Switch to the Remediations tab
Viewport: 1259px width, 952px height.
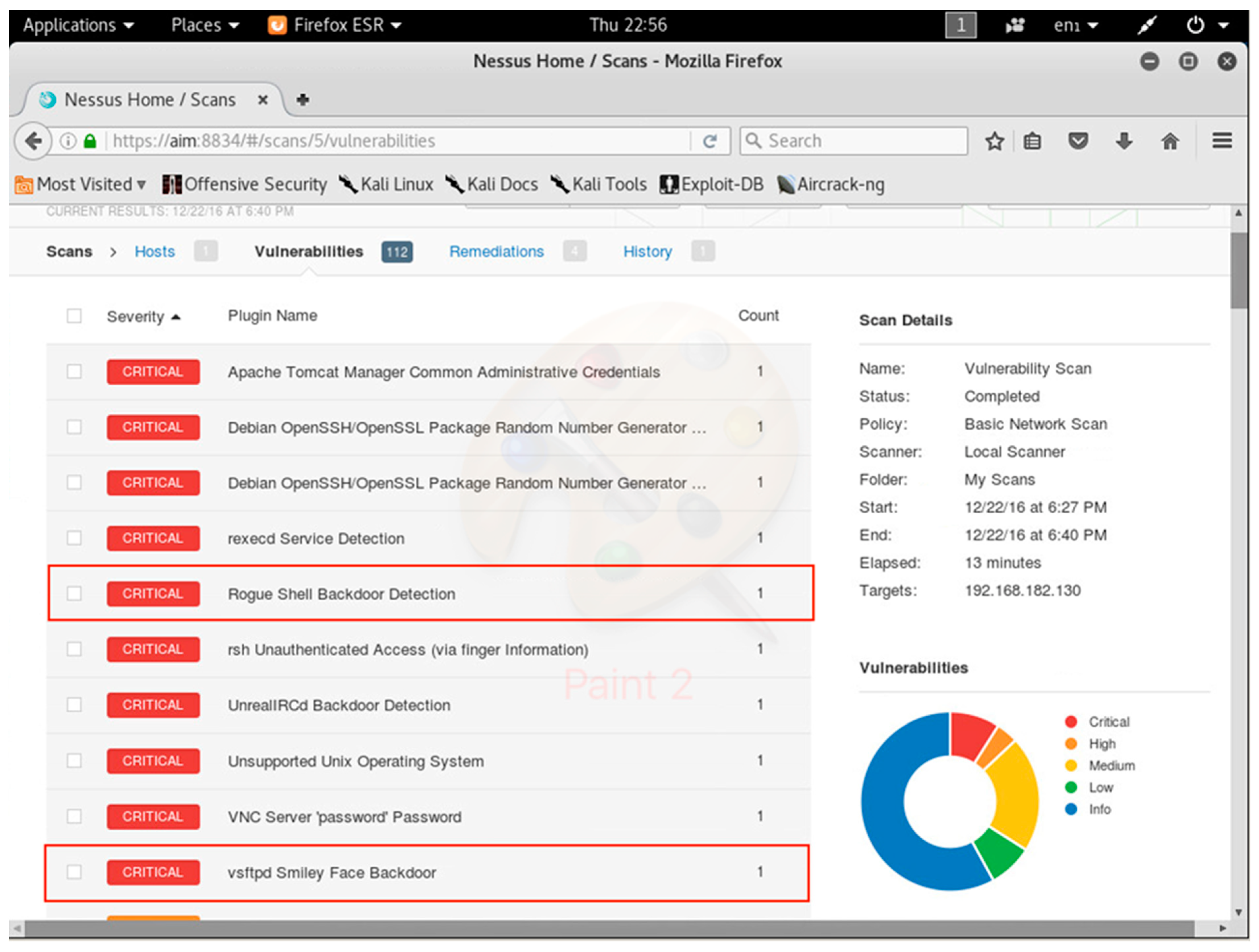pos(496,252)
